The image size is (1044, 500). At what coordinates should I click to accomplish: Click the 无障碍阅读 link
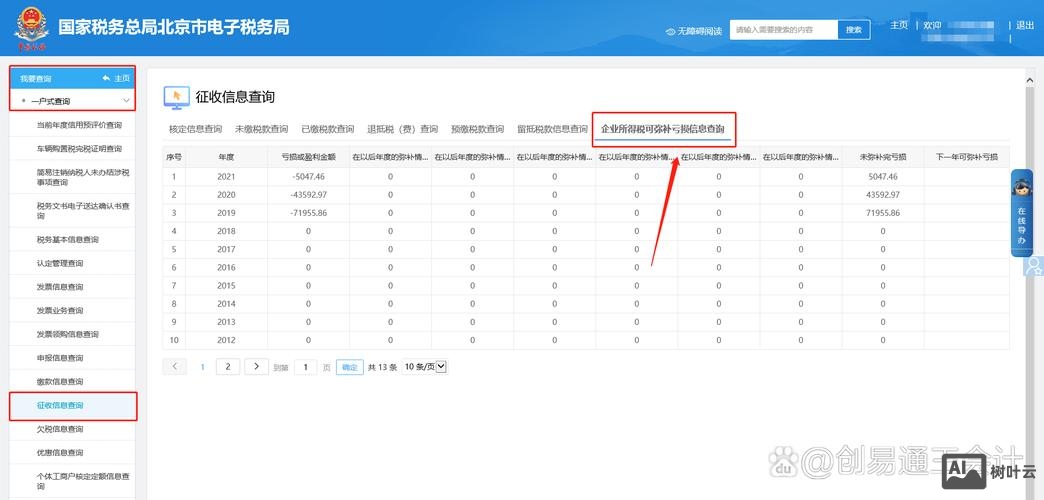click(699, 31)
